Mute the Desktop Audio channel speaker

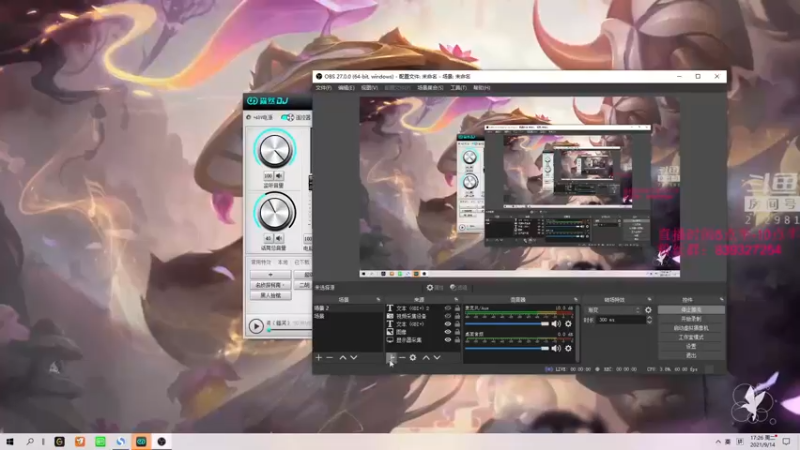(x=556, y=348)
